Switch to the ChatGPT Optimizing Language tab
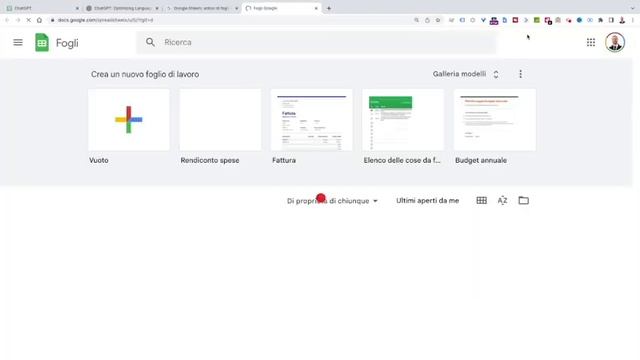The image size is (640, 360). [122, 8]
